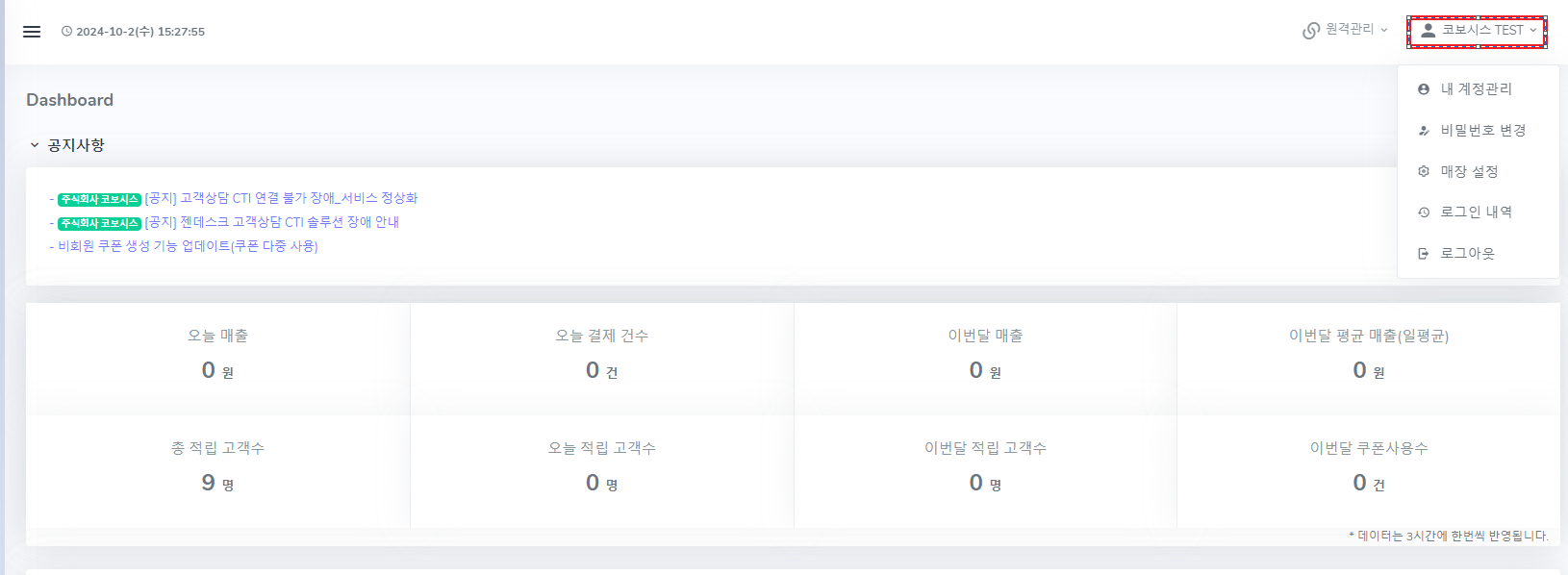Click the 로그아웃 exit icon

[1424, 254]
